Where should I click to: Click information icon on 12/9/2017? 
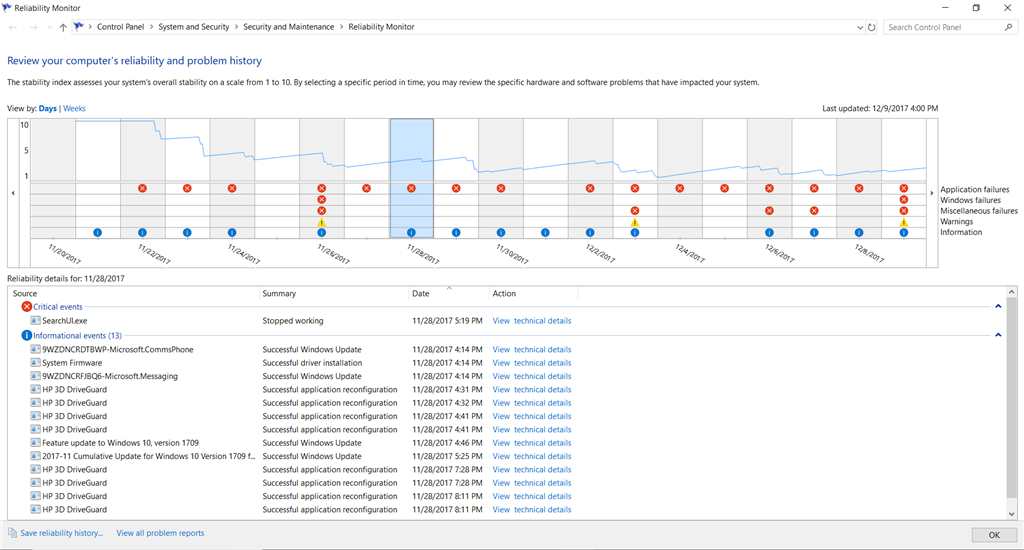click(904, 233)
